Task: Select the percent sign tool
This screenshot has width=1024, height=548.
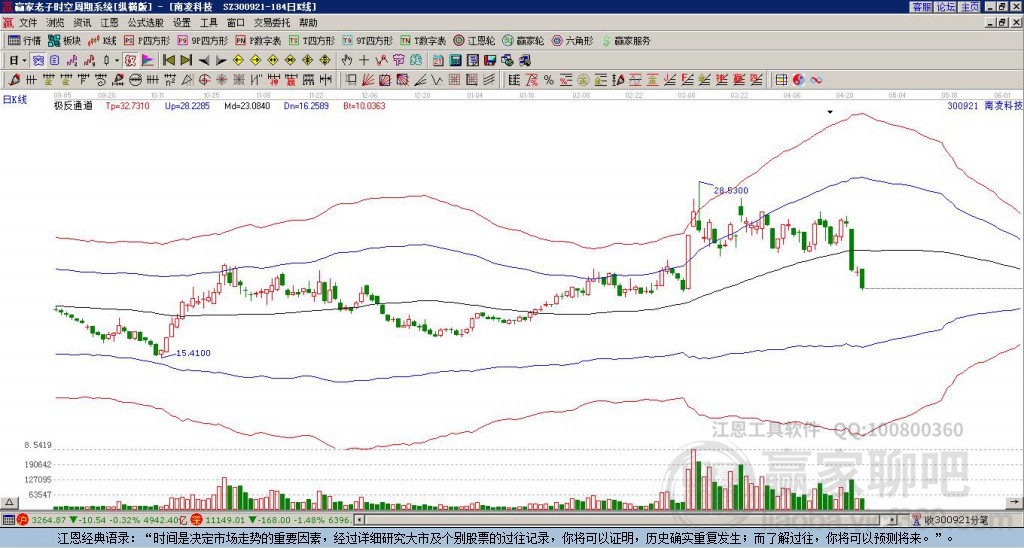Action: click(549, 80)
